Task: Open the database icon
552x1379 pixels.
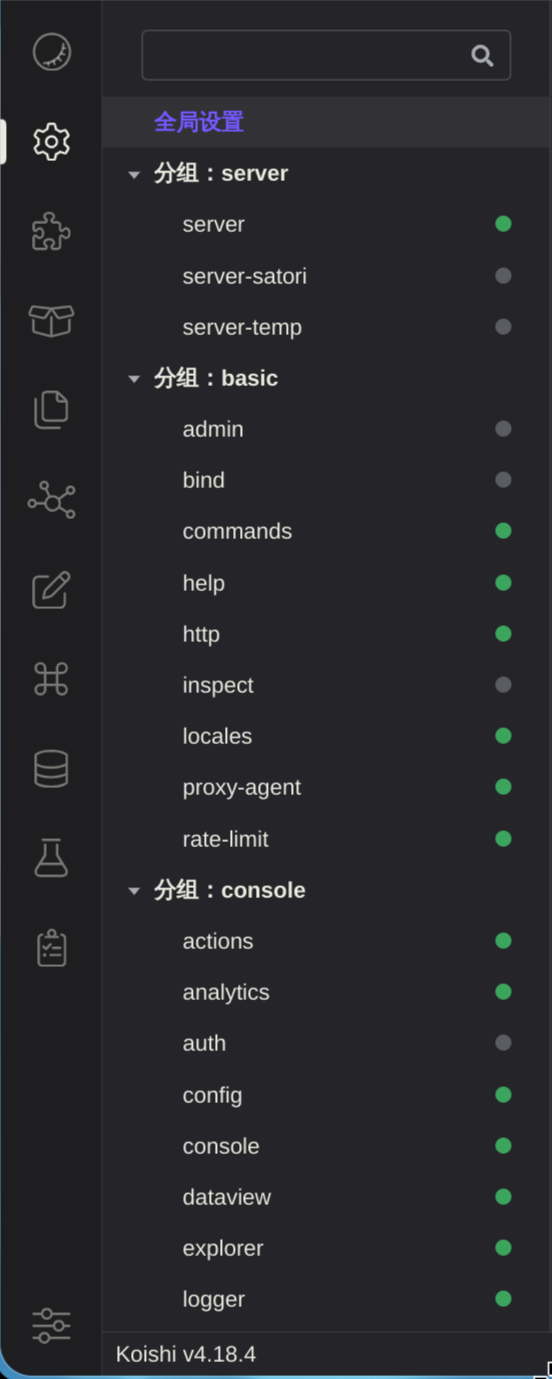Action: (51, 769)
